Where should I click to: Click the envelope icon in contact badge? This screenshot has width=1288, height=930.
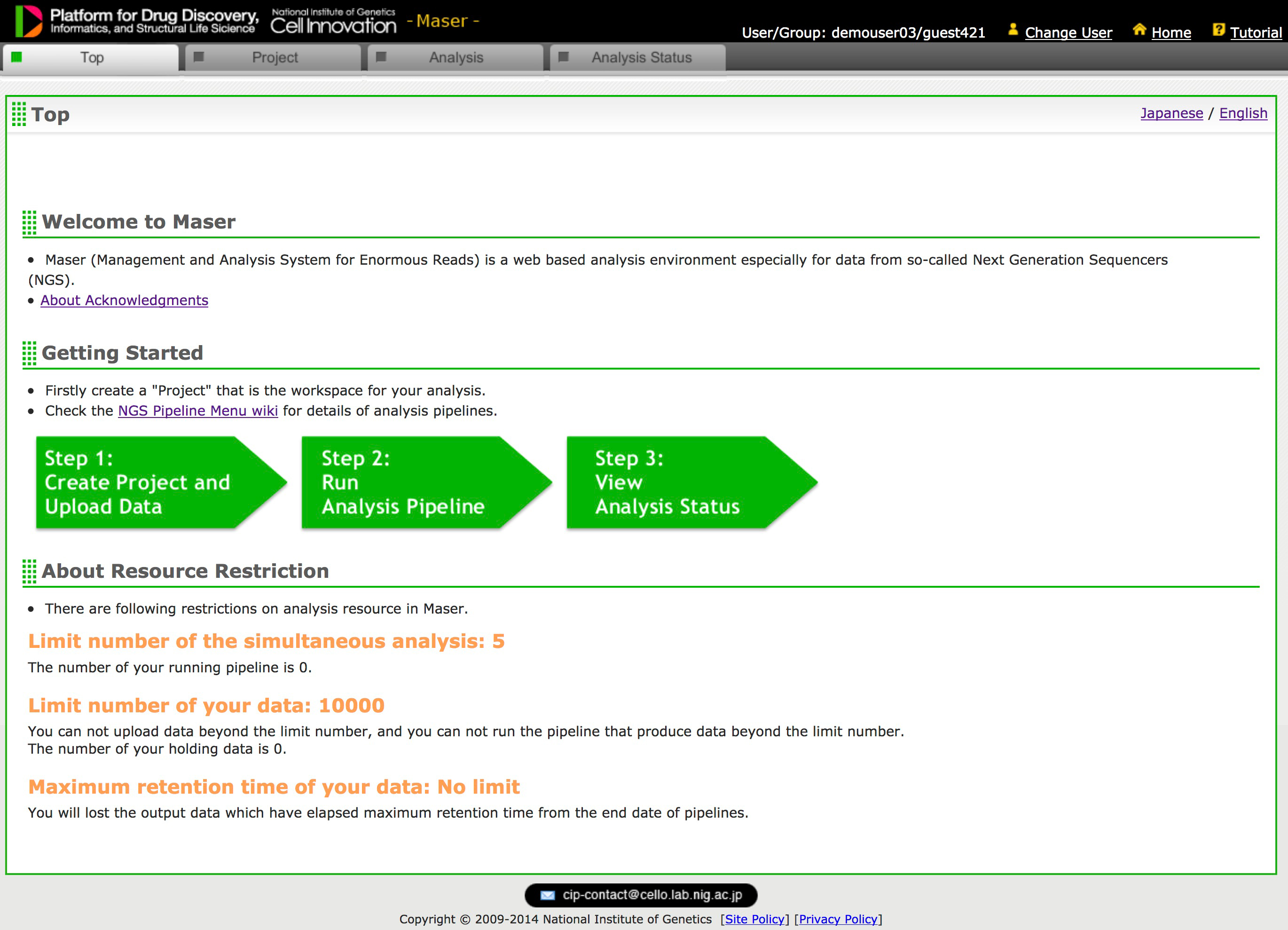(548, 895)
